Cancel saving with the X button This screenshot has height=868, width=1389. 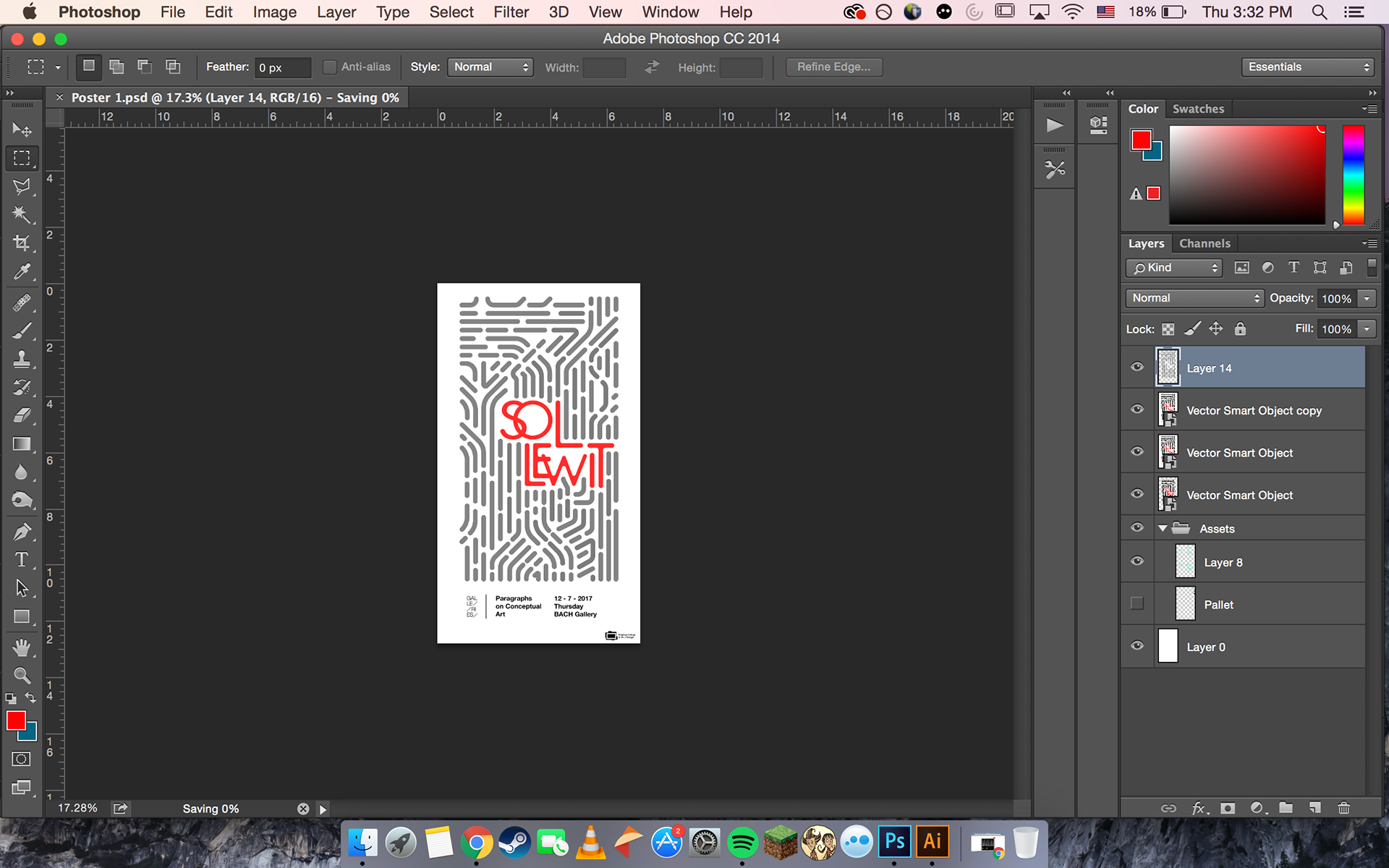(303, 809)
